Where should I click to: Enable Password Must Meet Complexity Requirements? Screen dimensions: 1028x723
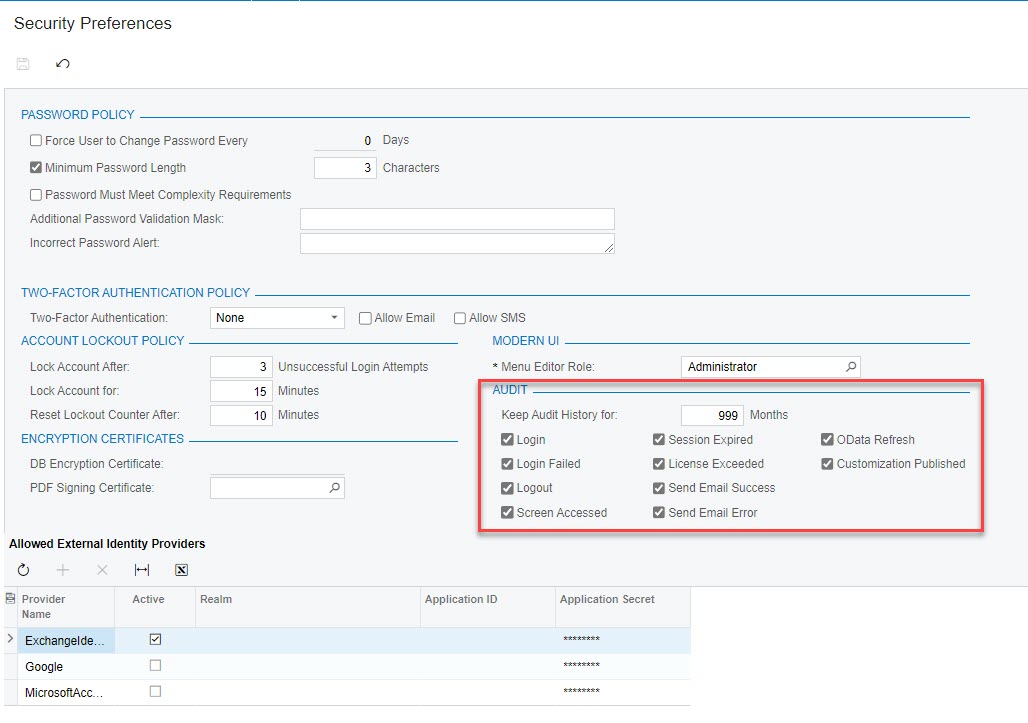tap(36, 195)
